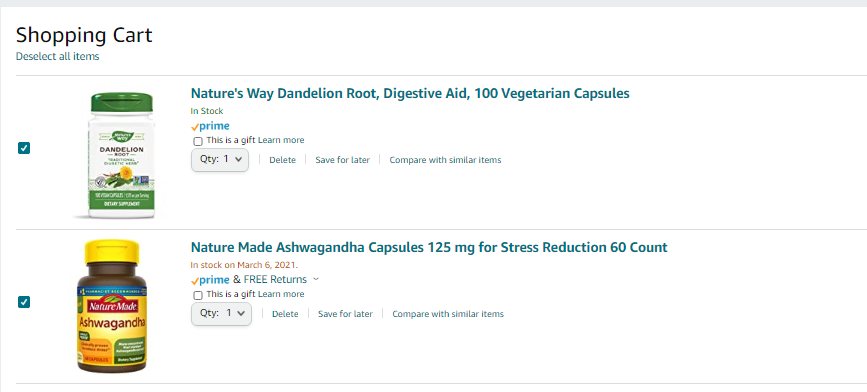Image resolution: width=867 pixels, height=392 pixels.
Task: Save Dandelion Root for later
Action: (x=342, y=160)
